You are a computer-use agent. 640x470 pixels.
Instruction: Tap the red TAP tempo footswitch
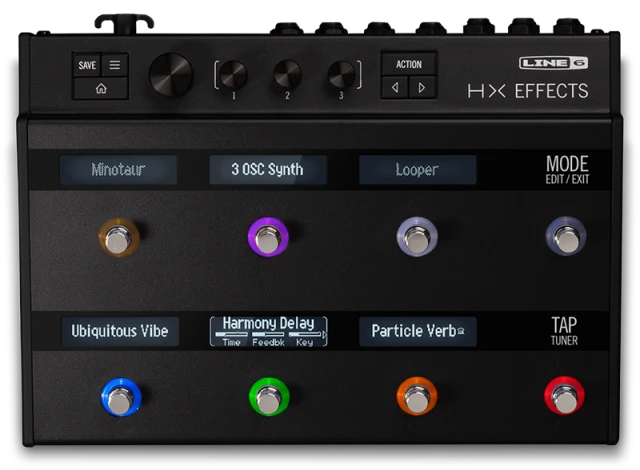click(564, 395)
